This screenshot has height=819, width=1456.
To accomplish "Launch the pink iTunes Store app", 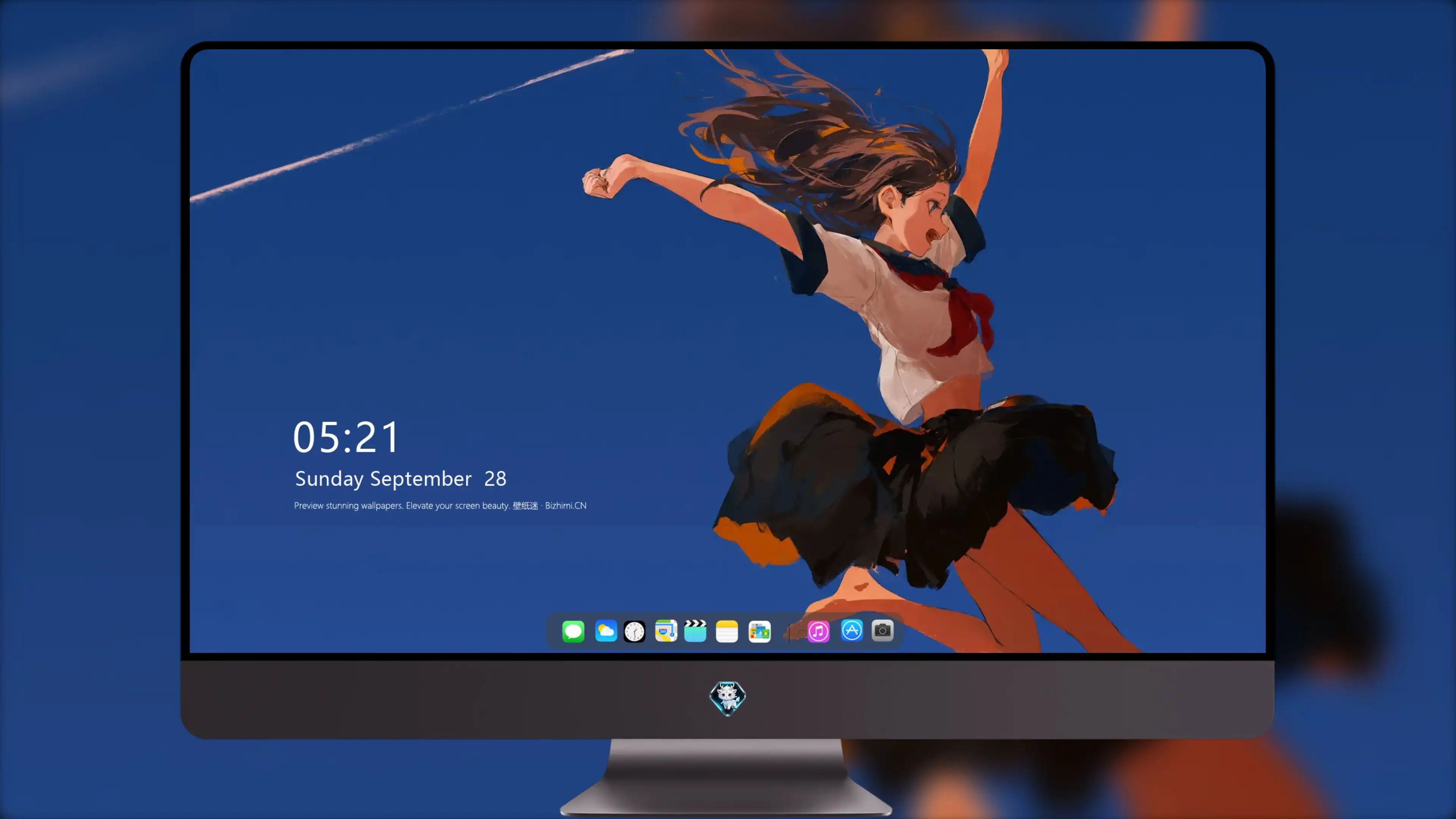I will click(x=819, y=631).
